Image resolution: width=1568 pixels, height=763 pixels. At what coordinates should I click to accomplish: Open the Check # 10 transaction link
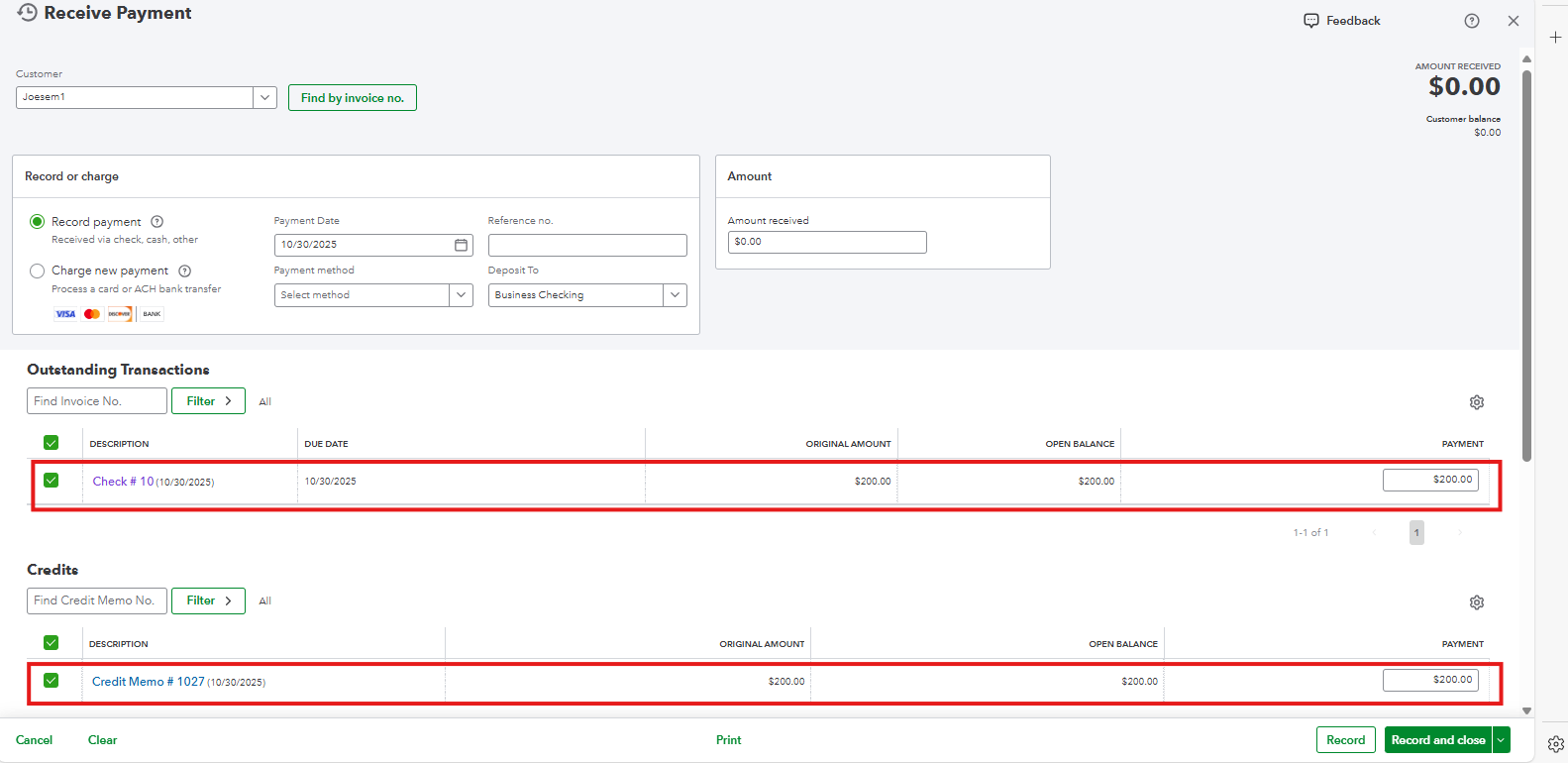click(x=123, y=482)
